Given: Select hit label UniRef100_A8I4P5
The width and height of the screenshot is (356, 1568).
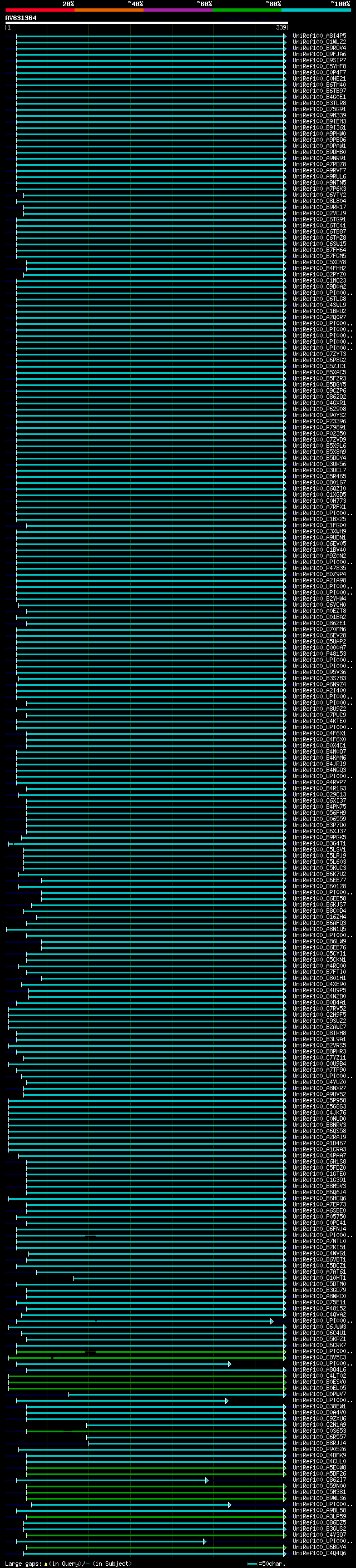Looking at the screenshot, I should (x=319, y=36).
